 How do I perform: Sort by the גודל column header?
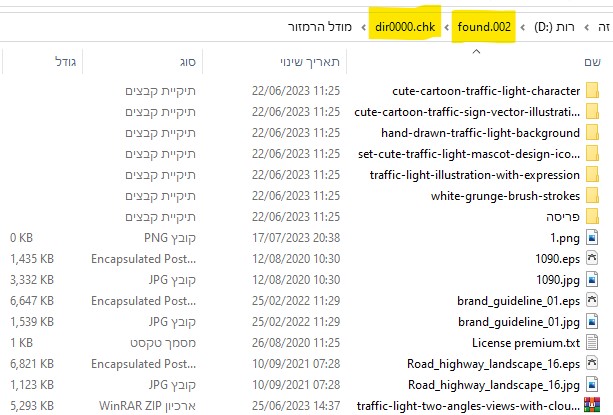tap(65, 62)
